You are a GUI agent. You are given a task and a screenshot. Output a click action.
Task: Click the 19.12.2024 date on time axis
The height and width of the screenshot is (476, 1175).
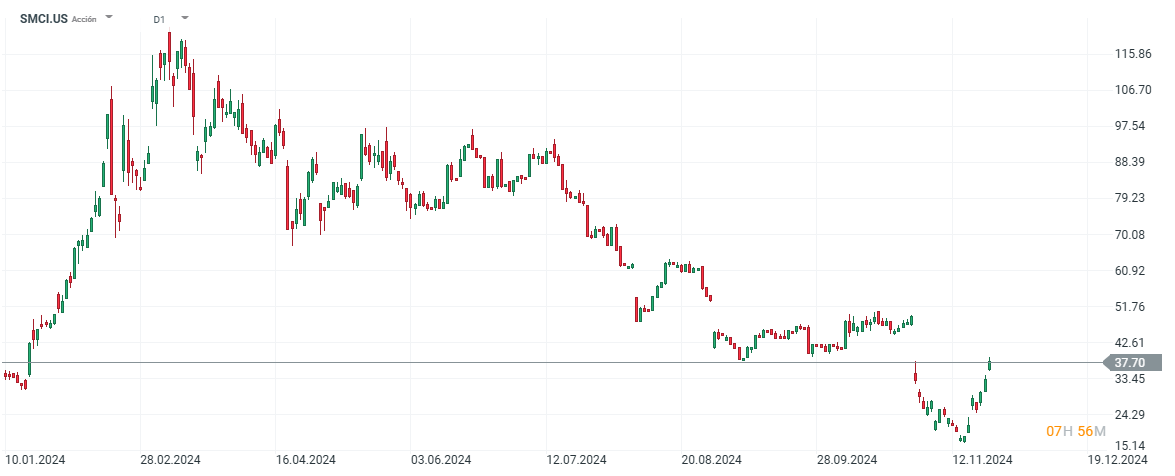1118,460
